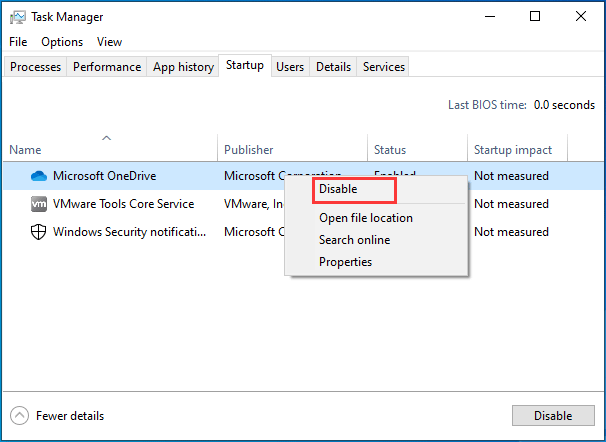Minimize the Task Manager window
Viewport: 606px width, 442px height.
pos(490,16)
